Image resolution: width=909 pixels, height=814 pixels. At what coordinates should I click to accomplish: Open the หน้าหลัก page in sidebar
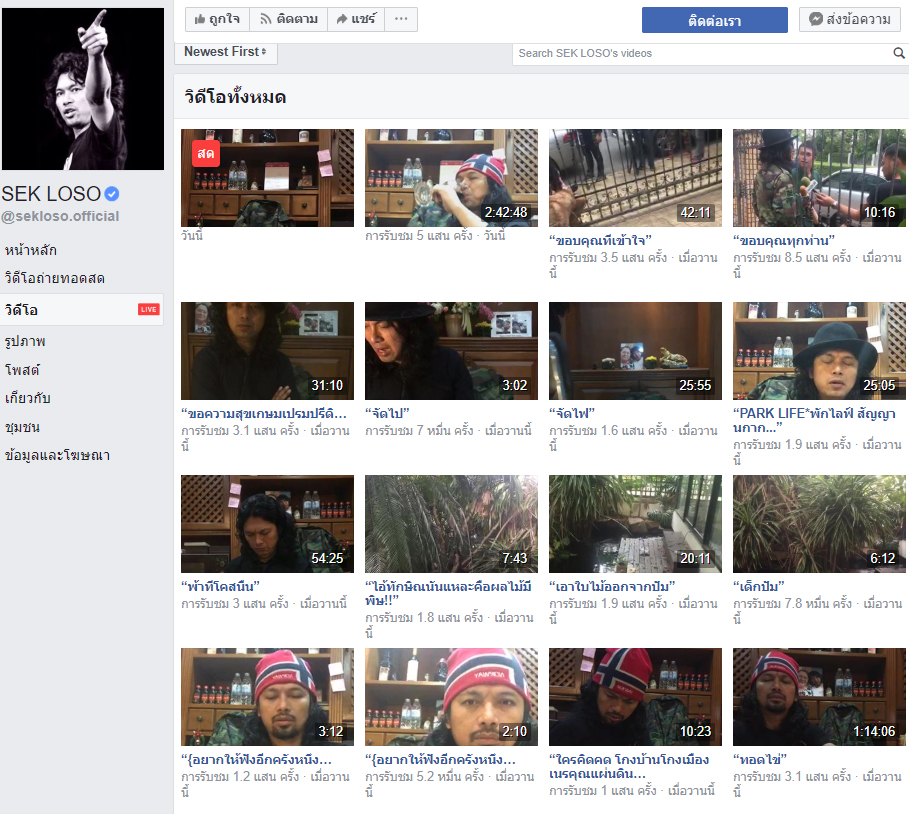click(x=31, y=249)
